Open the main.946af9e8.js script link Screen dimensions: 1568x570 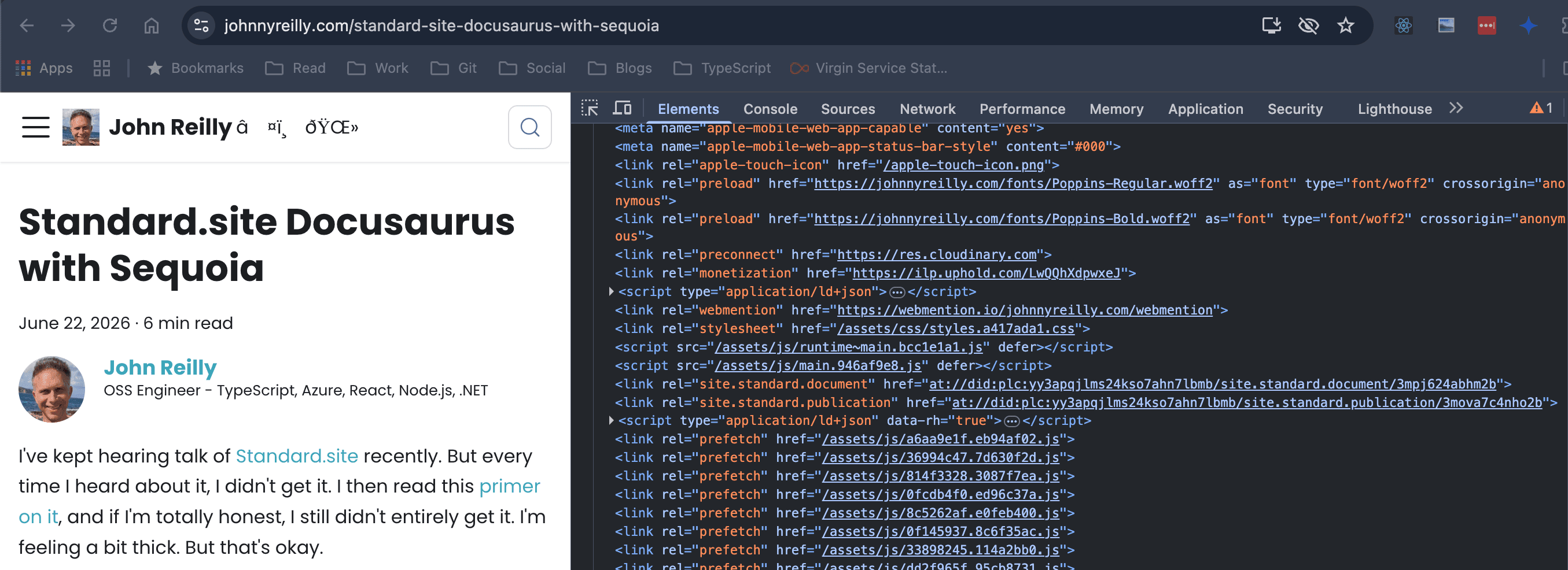[x=818, y=365]
